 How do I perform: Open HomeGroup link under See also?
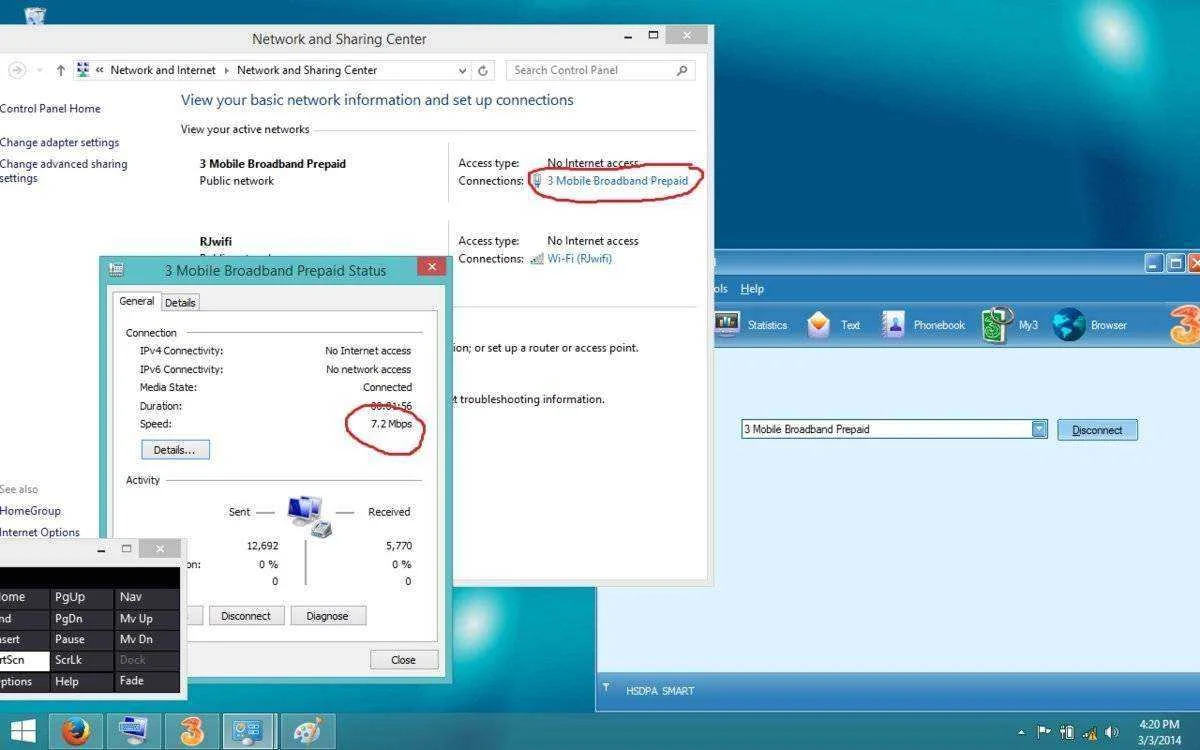[30, 510]
